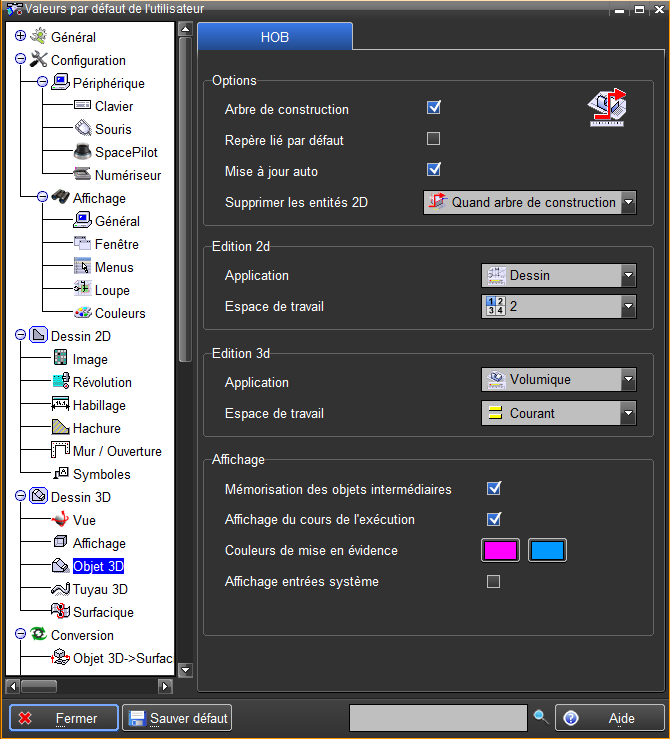Pick the magenta highlight color swatch

[x=500, y=550]
